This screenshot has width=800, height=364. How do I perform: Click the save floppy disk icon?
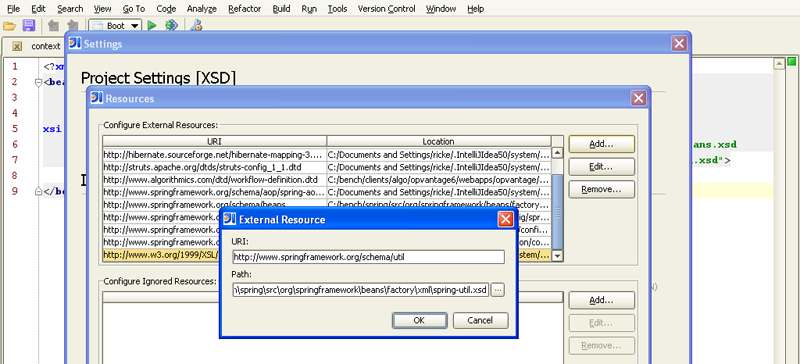coord(29,26)
